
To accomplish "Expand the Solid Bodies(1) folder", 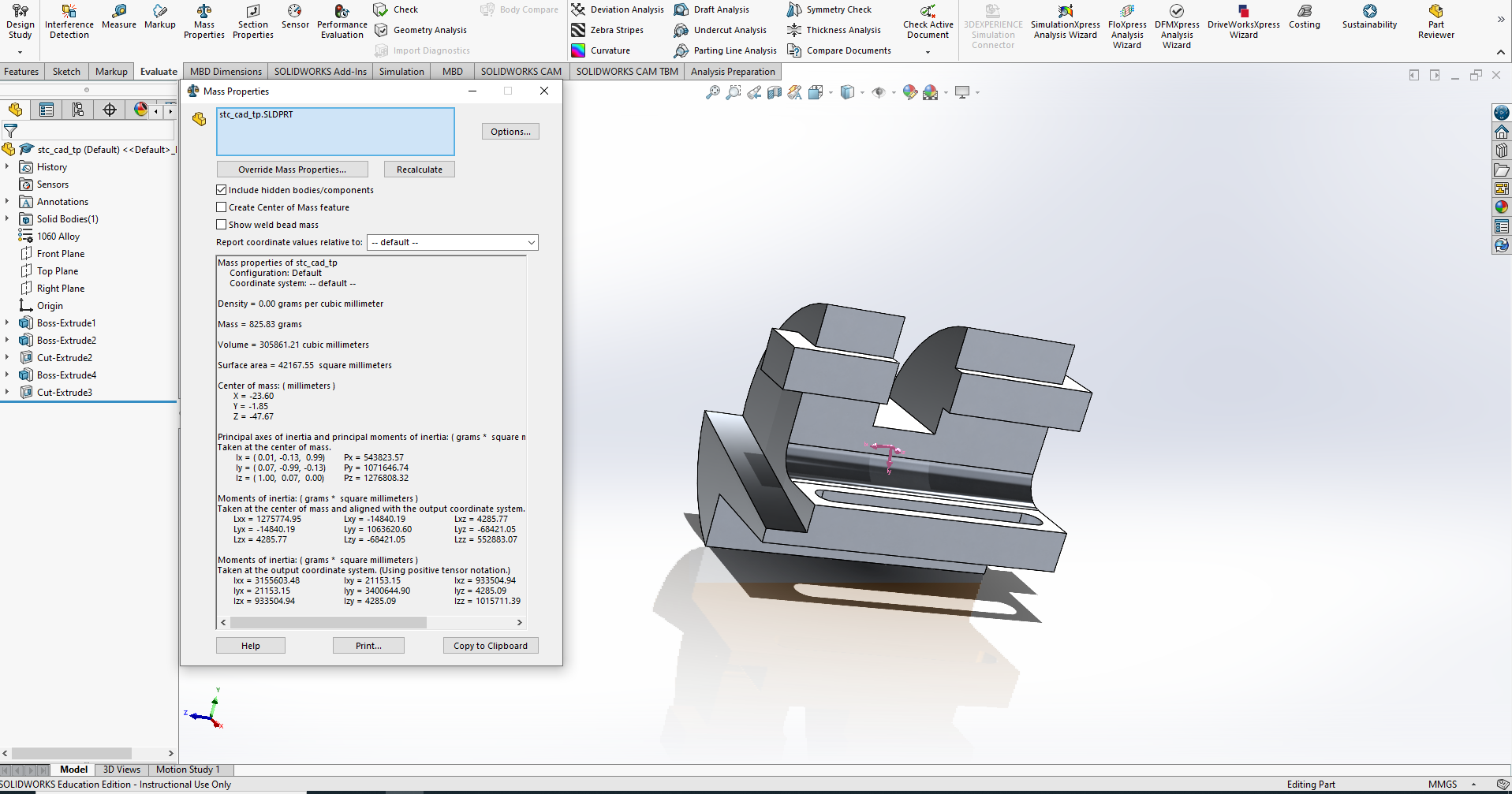I will (7, 219).
